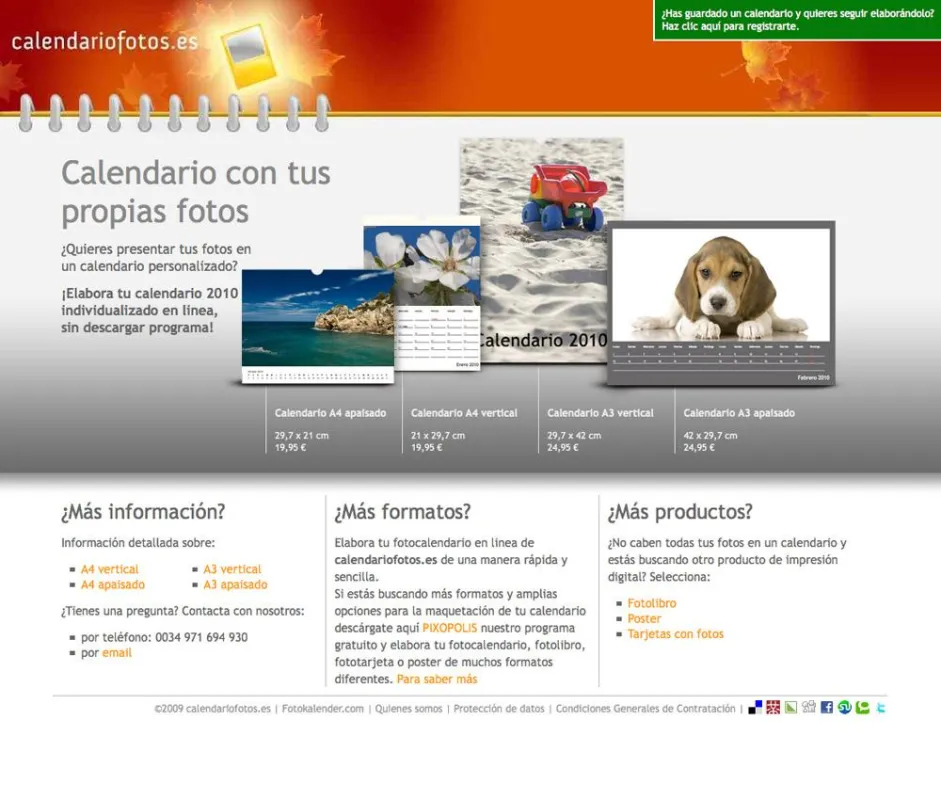Image resolution: width=941 pixels, height=800 pixels.
Task: Open the A3 vertical info link
Action: coord(232,569)
